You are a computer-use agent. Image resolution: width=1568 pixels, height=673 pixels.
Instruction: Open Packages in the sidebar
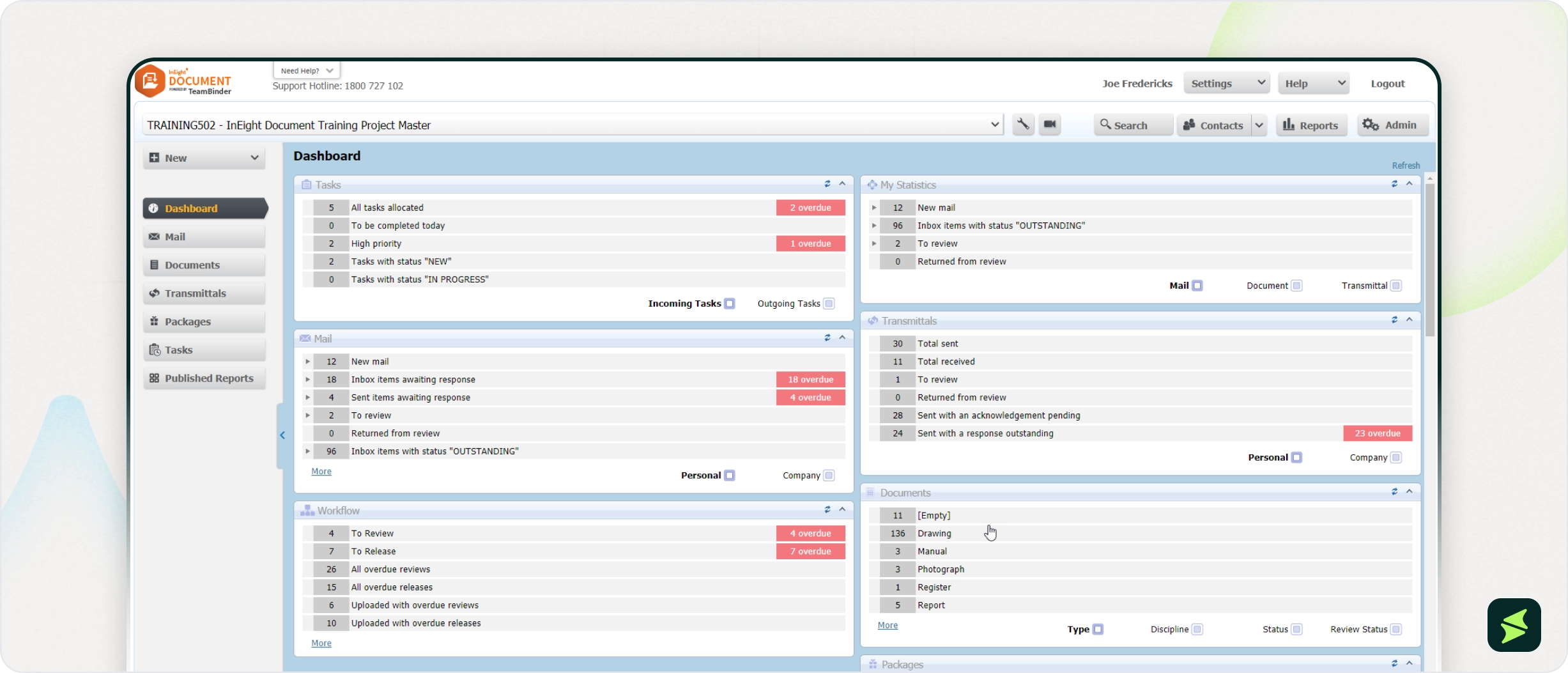[204, 321]
